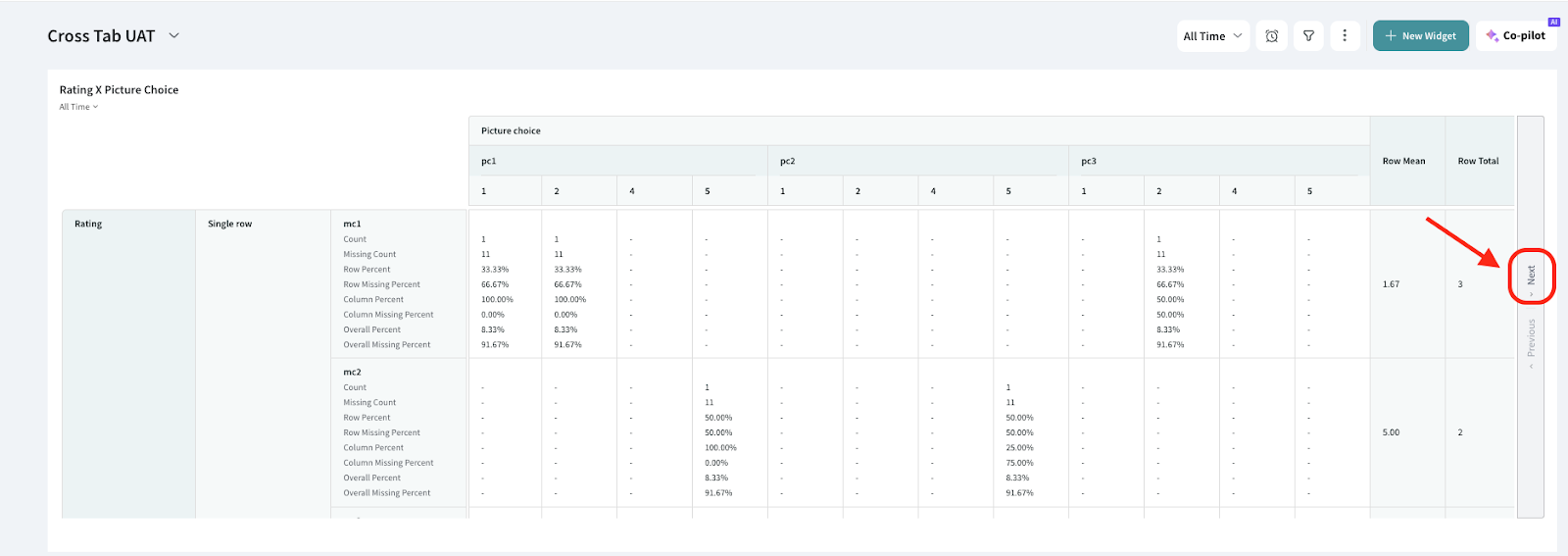Open the funnel filter icon

pos(1308,36)
